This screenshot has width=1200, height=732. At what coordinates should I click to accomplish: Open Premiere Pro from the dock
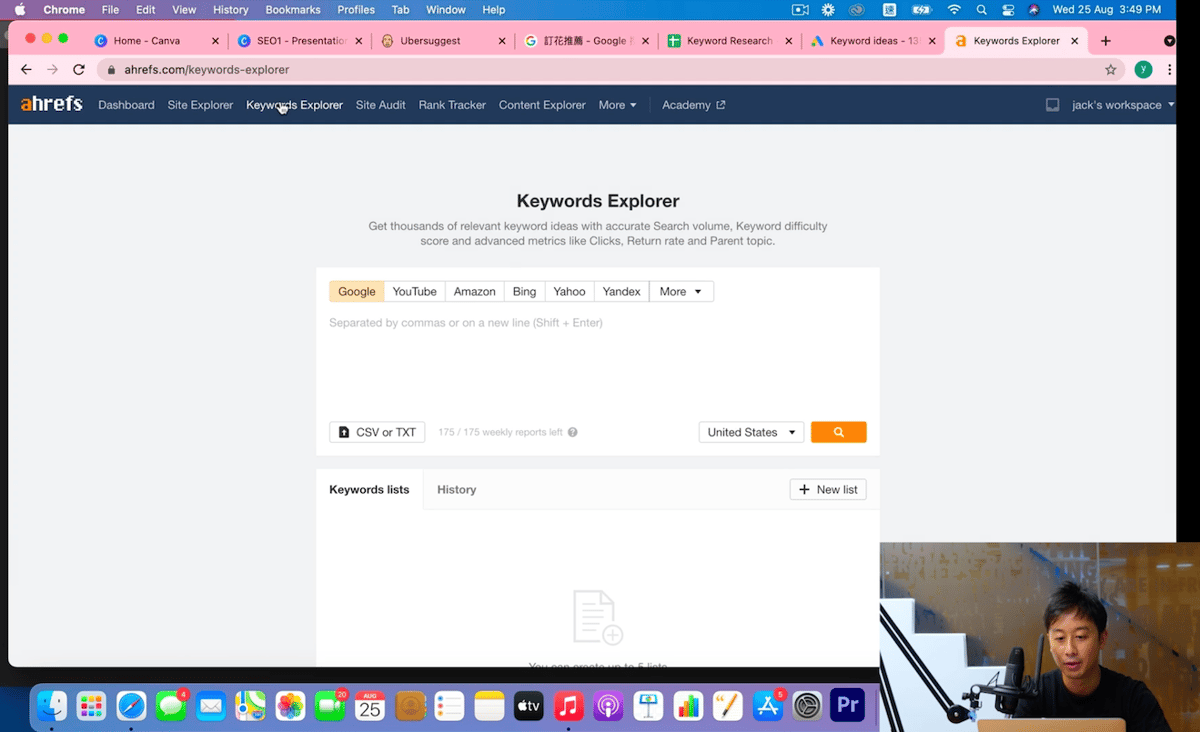point(848,706)
